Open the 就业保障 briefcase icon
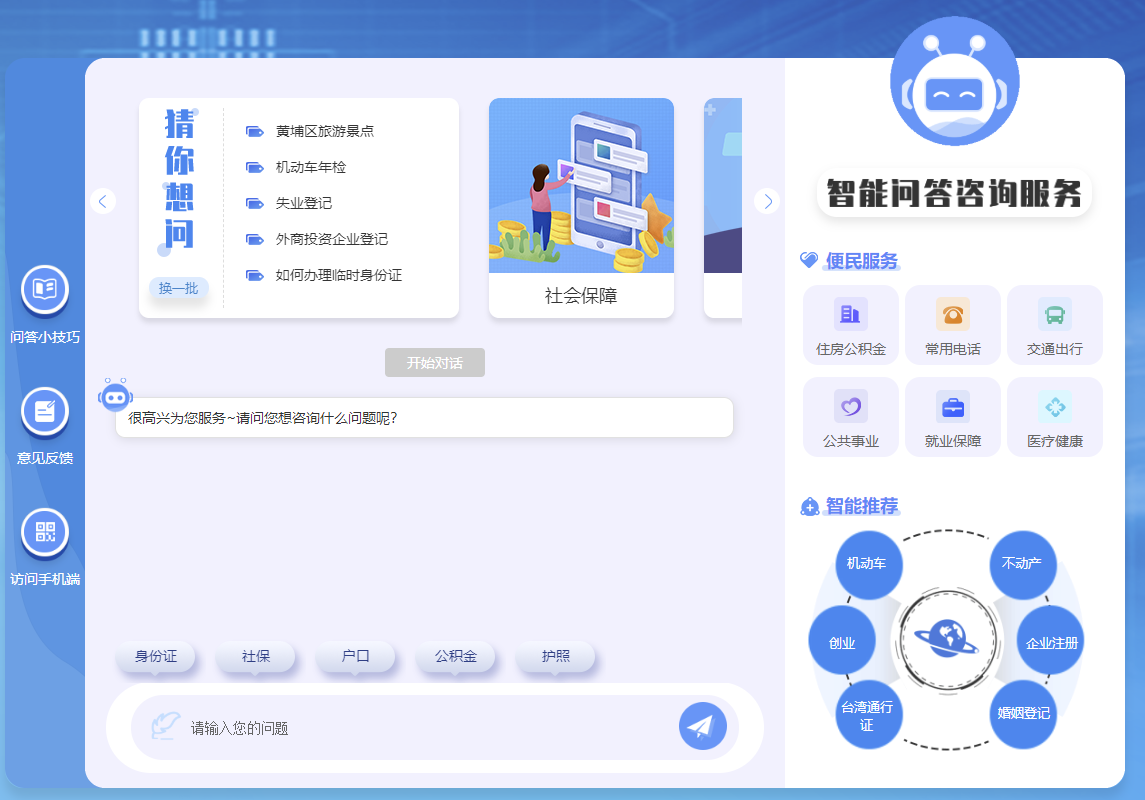The width and height of the screenshot is (1145, 800). pyautogui.click(x=953, y=407)
